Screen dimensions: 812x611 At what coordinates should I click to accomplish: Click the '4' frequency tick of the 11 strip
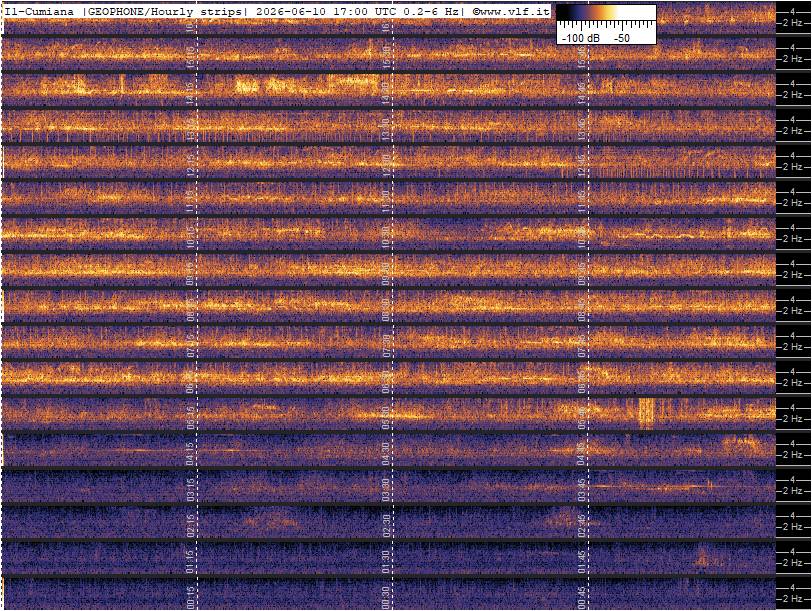click(x=792, y=192)
